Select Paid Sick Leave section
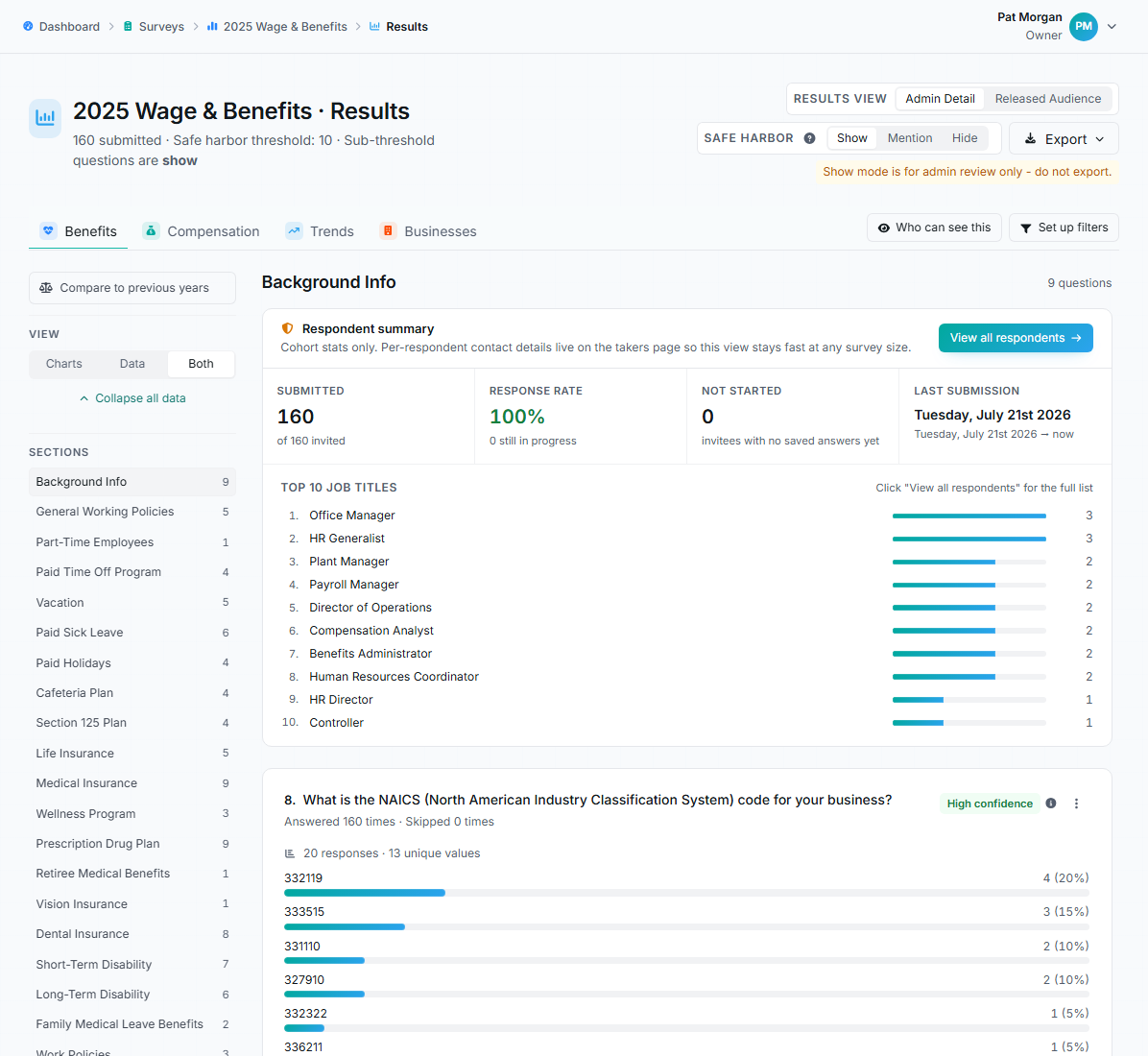Screen dimensions: 1148x1056 click(132, 633)
